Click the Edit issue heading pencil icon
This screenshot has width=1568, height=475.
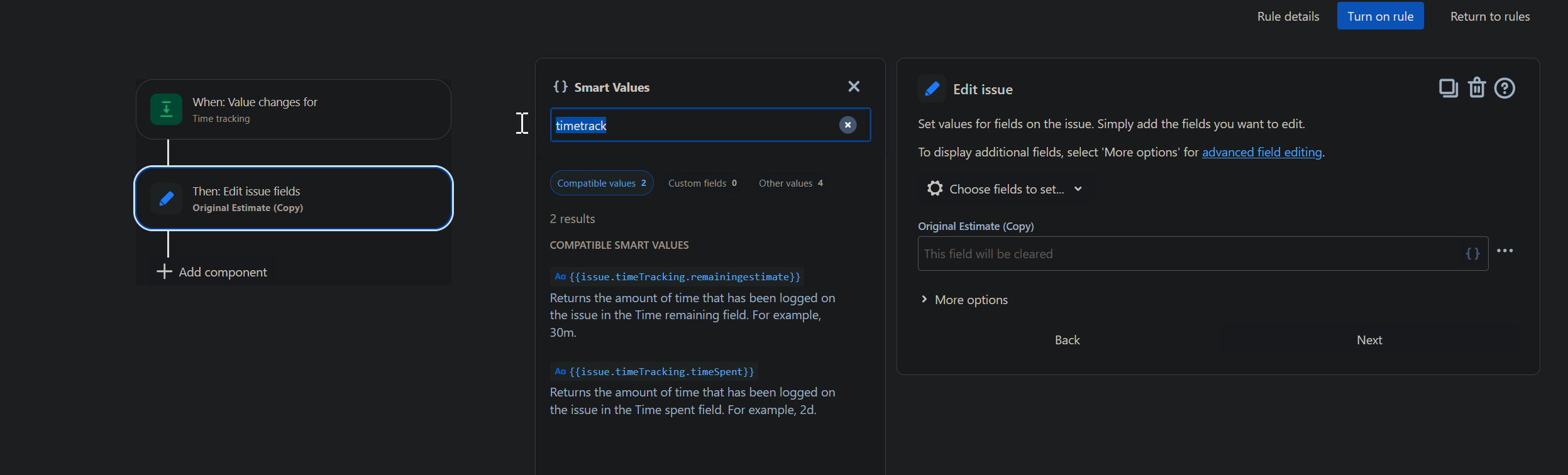click(x=932, y=89)
